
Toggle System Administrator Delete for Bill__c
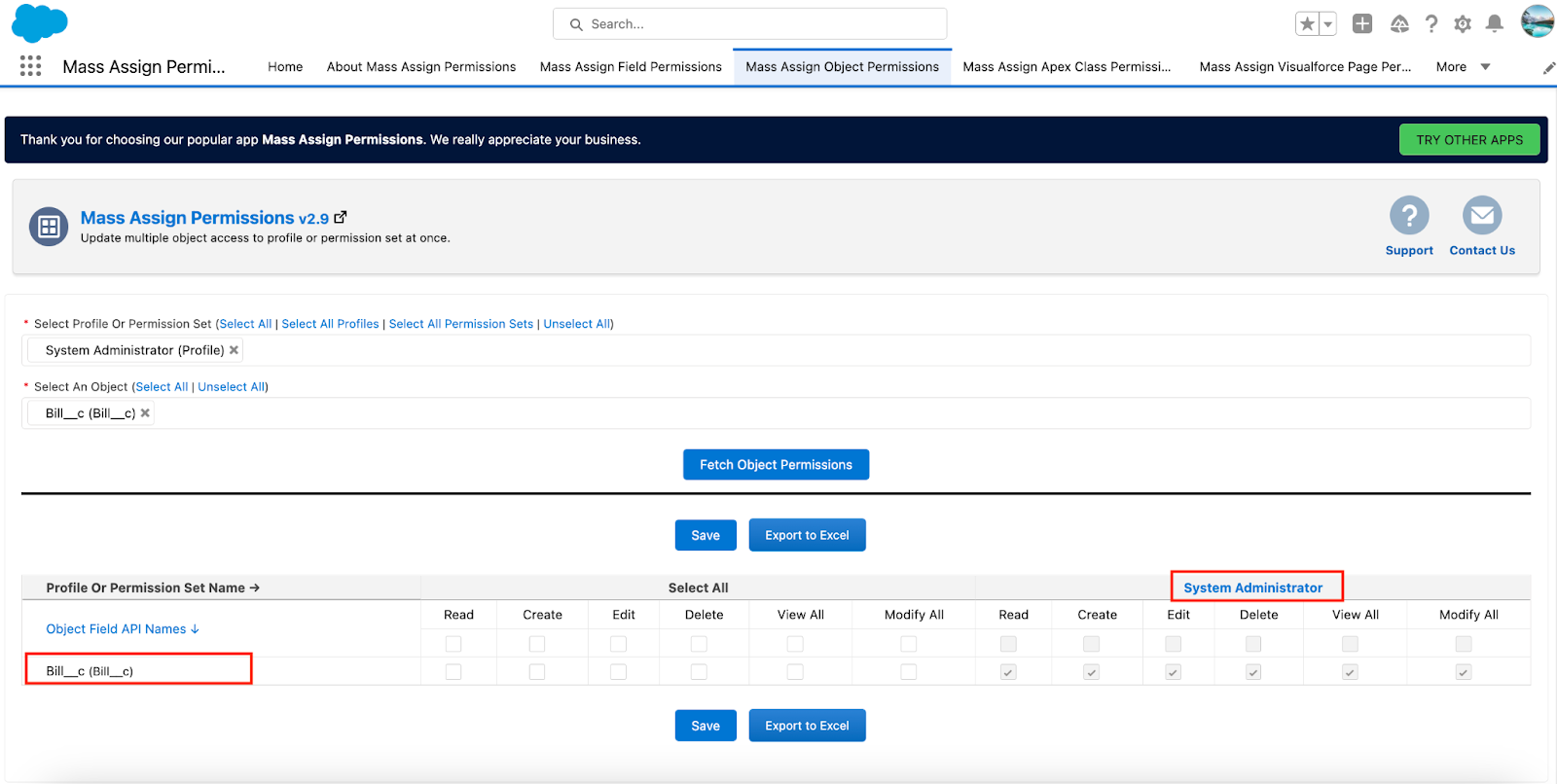(1253, 672)
